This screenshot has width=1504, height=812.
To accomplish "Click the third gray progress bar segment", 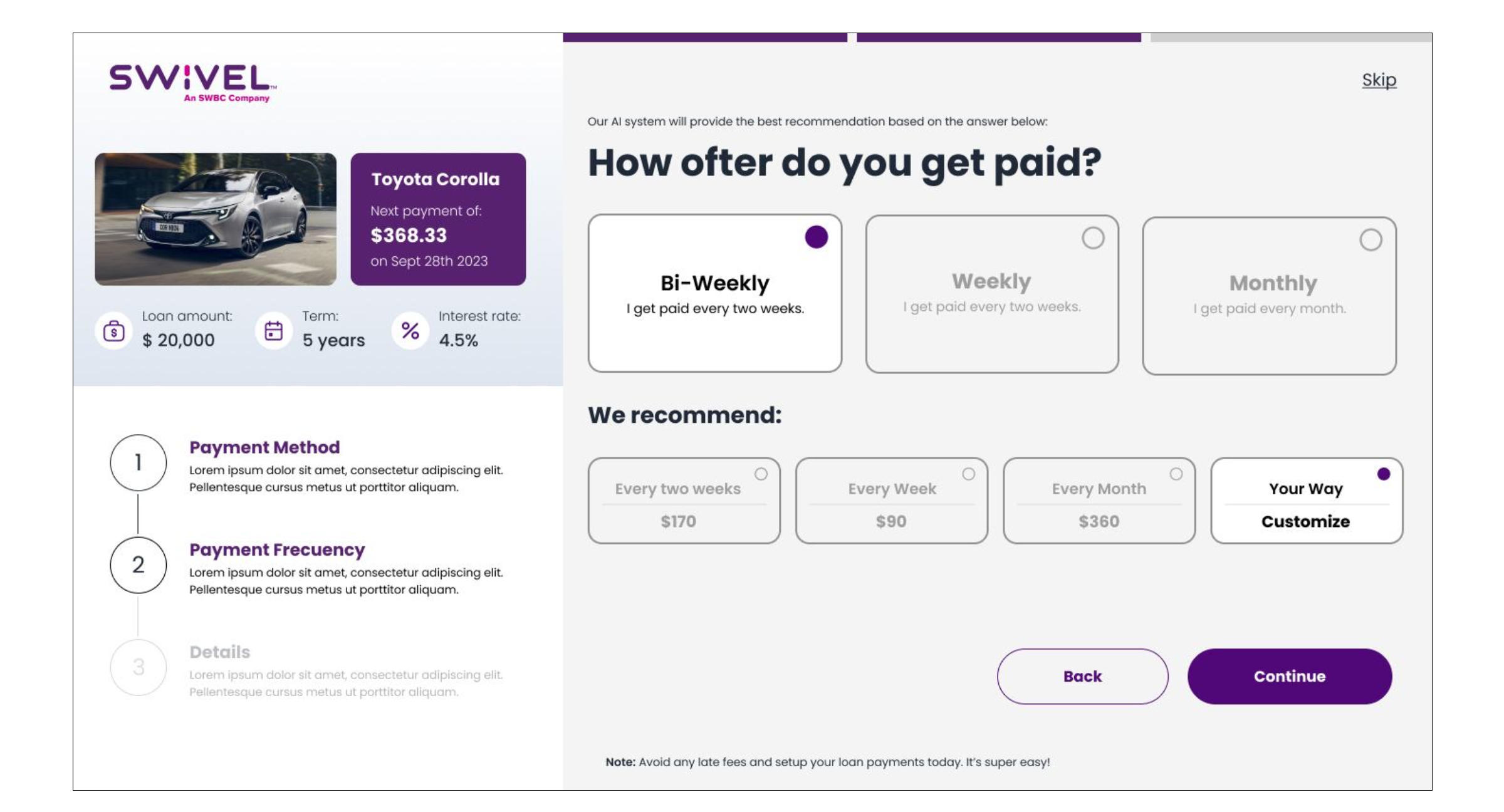I will 1290,38.
